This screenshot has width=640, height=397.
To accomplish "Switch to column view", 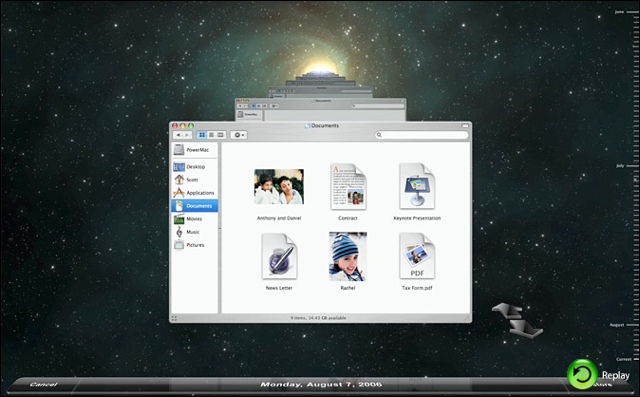I will [221, 135].
